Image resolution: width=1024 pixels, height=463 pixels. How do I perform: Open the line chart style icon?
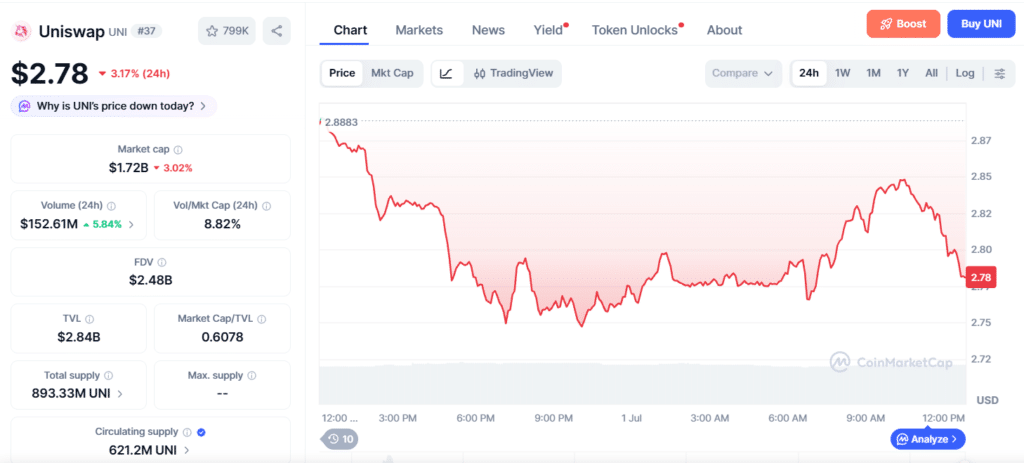click(x=447, y=73)
